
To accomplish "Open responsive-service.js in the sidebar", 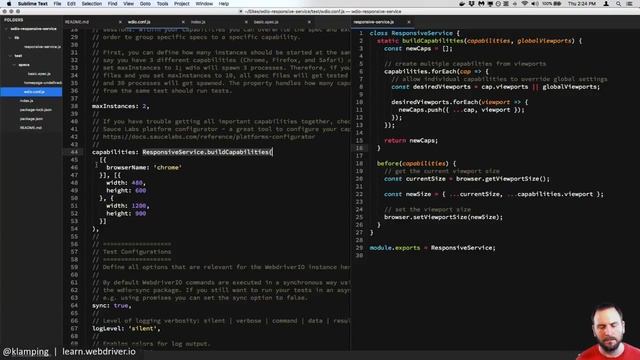I will [42, 47].
